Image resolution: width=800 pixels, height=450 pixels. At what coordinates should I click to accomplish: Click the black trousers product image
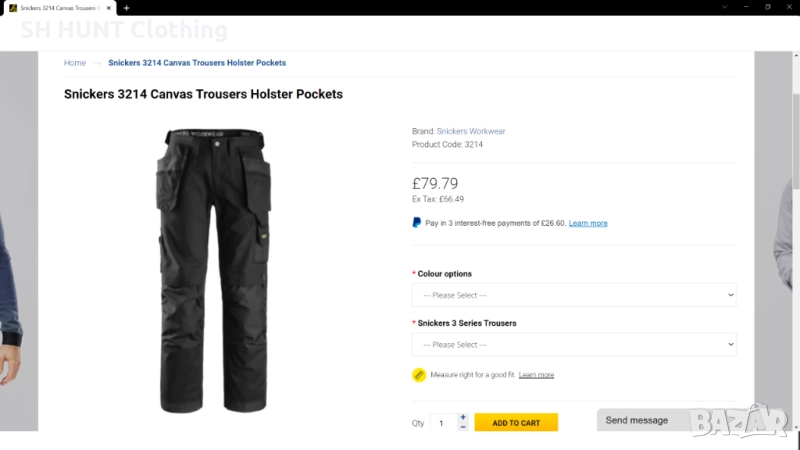coord(211,270)
